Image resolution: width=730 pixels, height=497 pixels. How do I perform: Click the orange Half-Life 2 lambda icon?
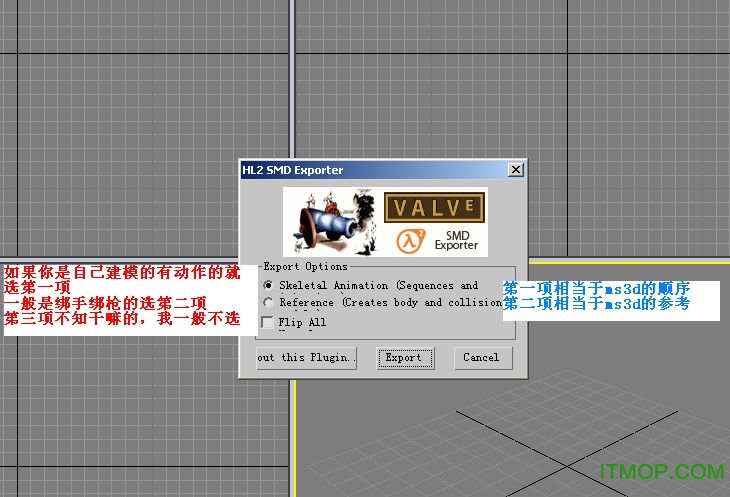coord(408,239)
